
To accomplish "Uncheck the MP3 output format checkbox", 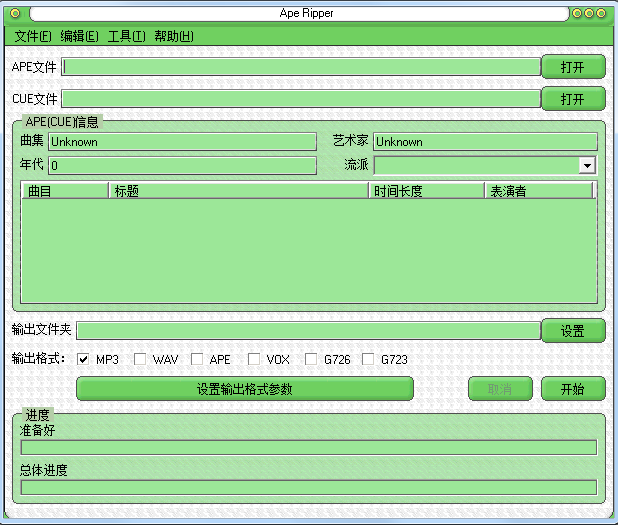I will click(x=83, y=359).
